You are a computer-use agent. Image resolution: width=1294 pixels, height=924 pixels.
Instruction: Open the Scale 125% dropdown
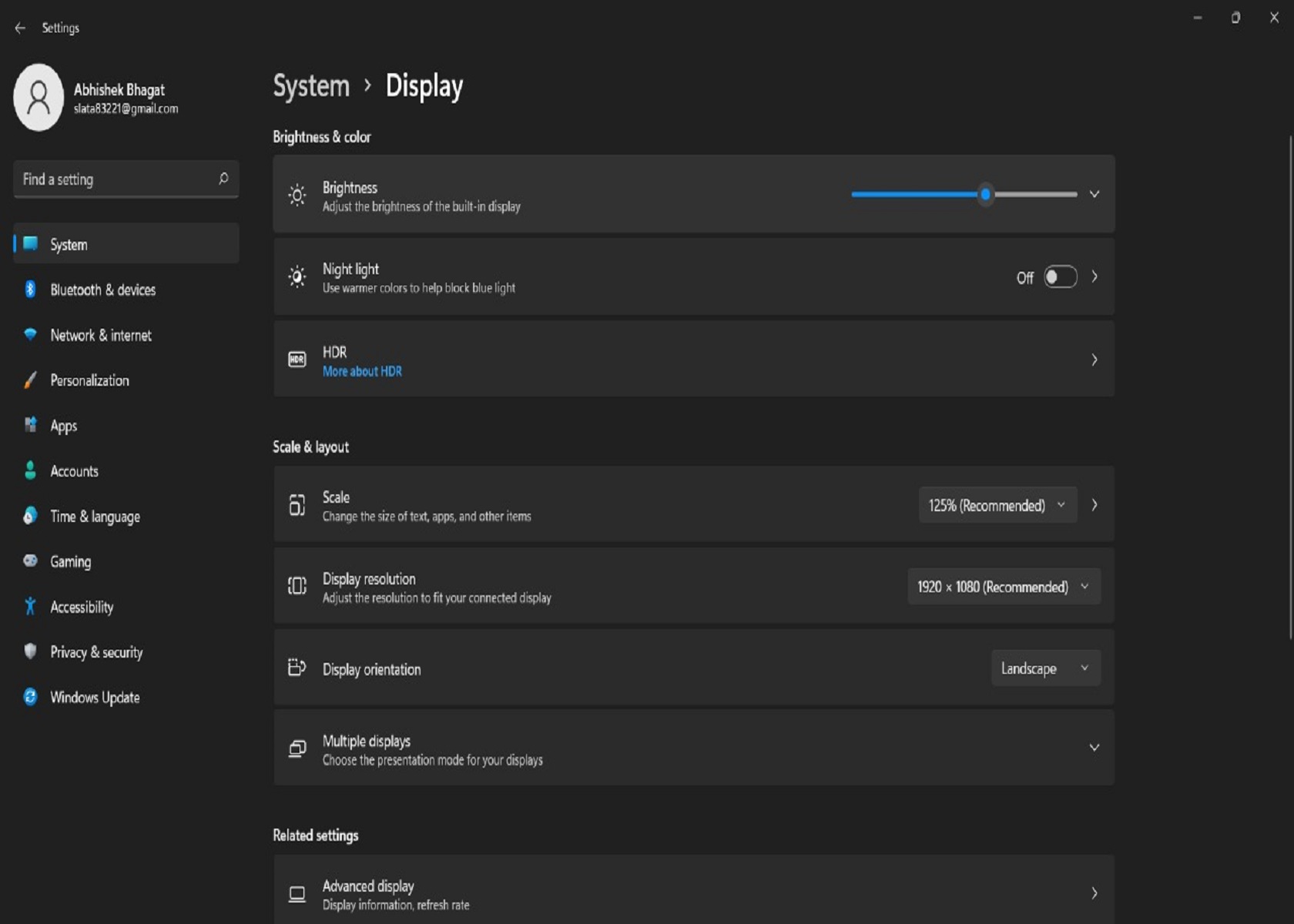997,505
